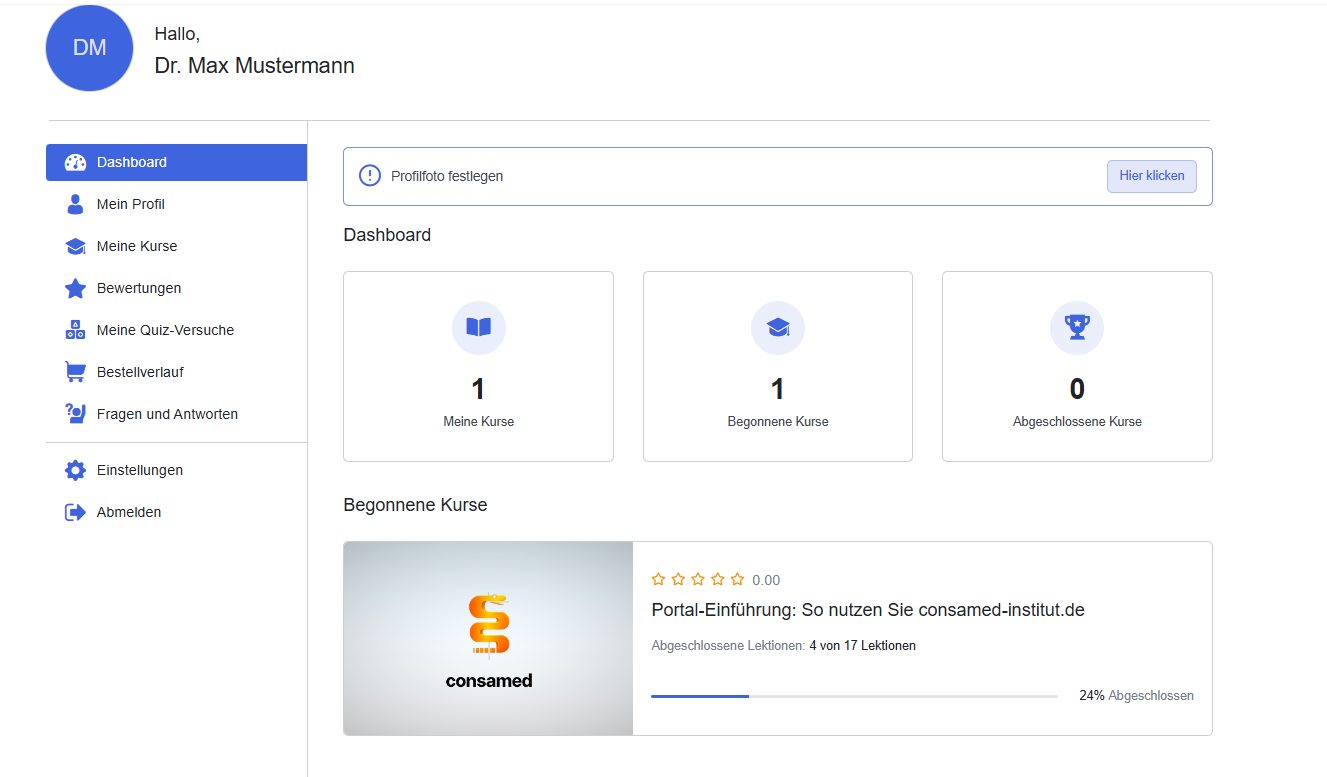Click the DM avatar circle
The image size is (1327, 777).
[90, 48]
